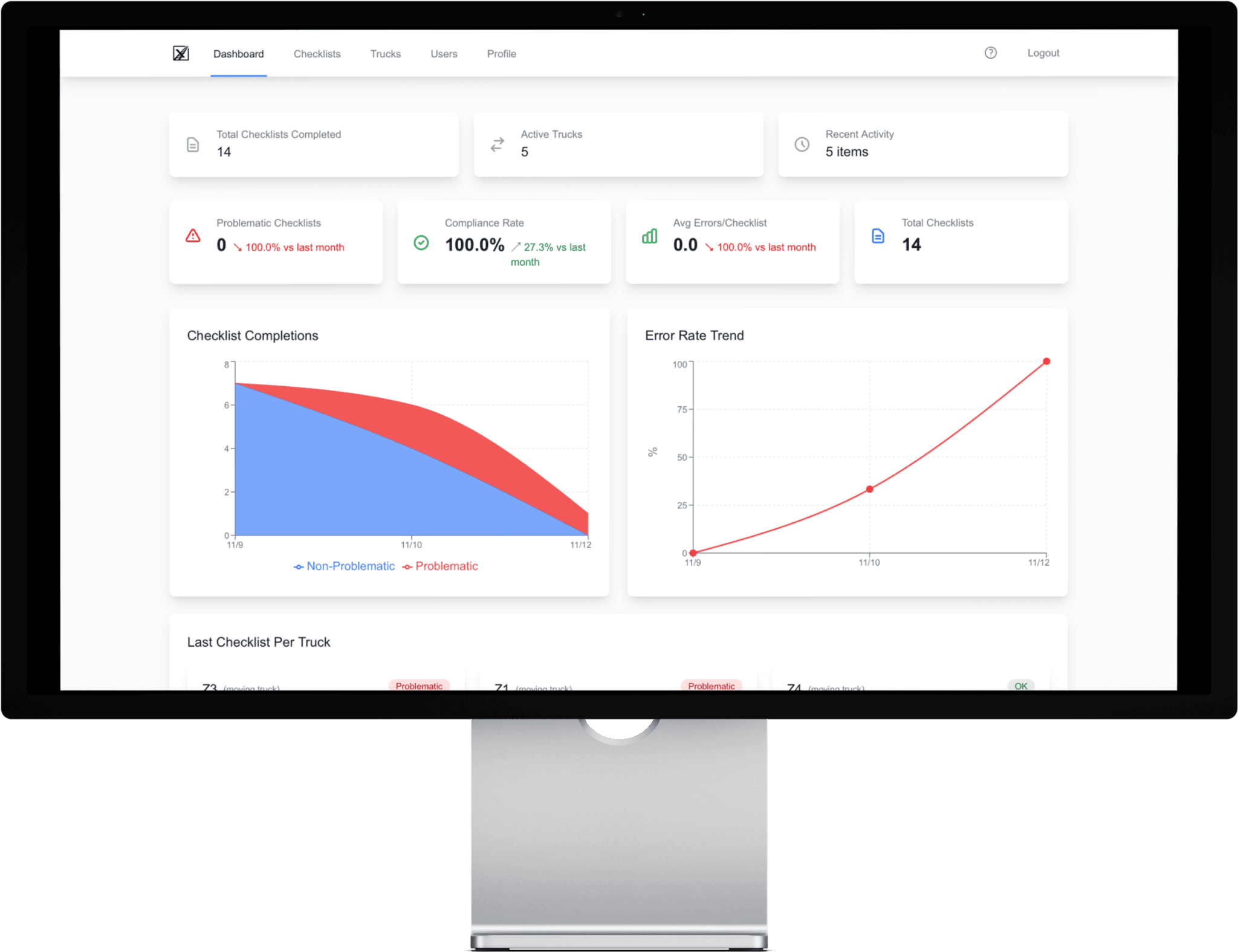Click the blue document icon on Total Checklists card
Image resolution: width=1238 pixels, height=952 pixels.
coord(877,236)
